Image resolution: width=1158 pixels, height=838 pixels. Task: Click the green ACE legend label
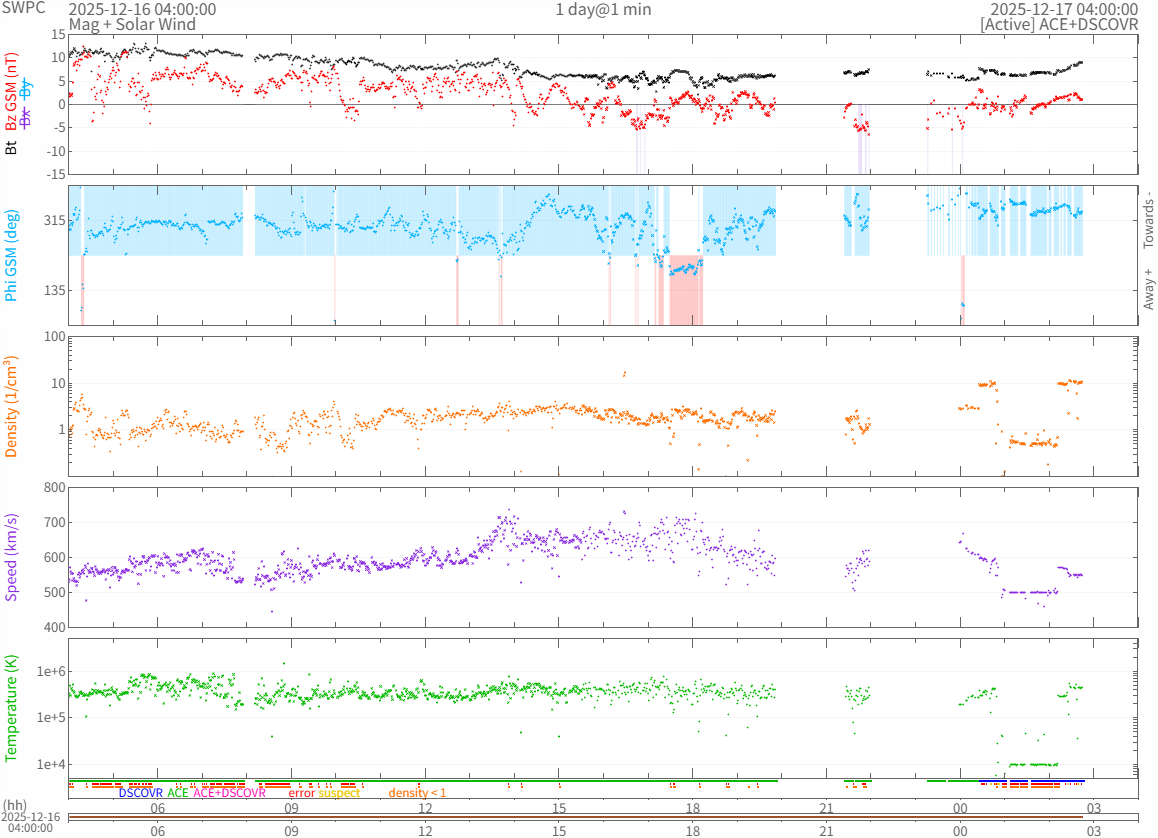coord(177,793)
